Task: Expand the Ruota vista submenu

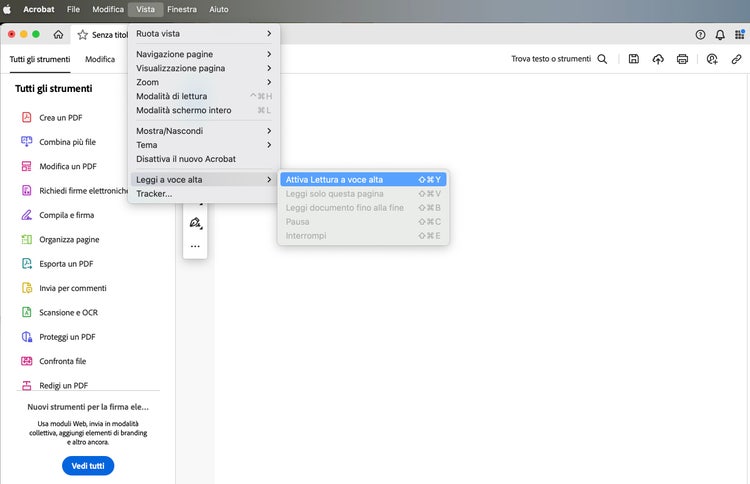Action: pyautogui.click(x=204, y=33)
